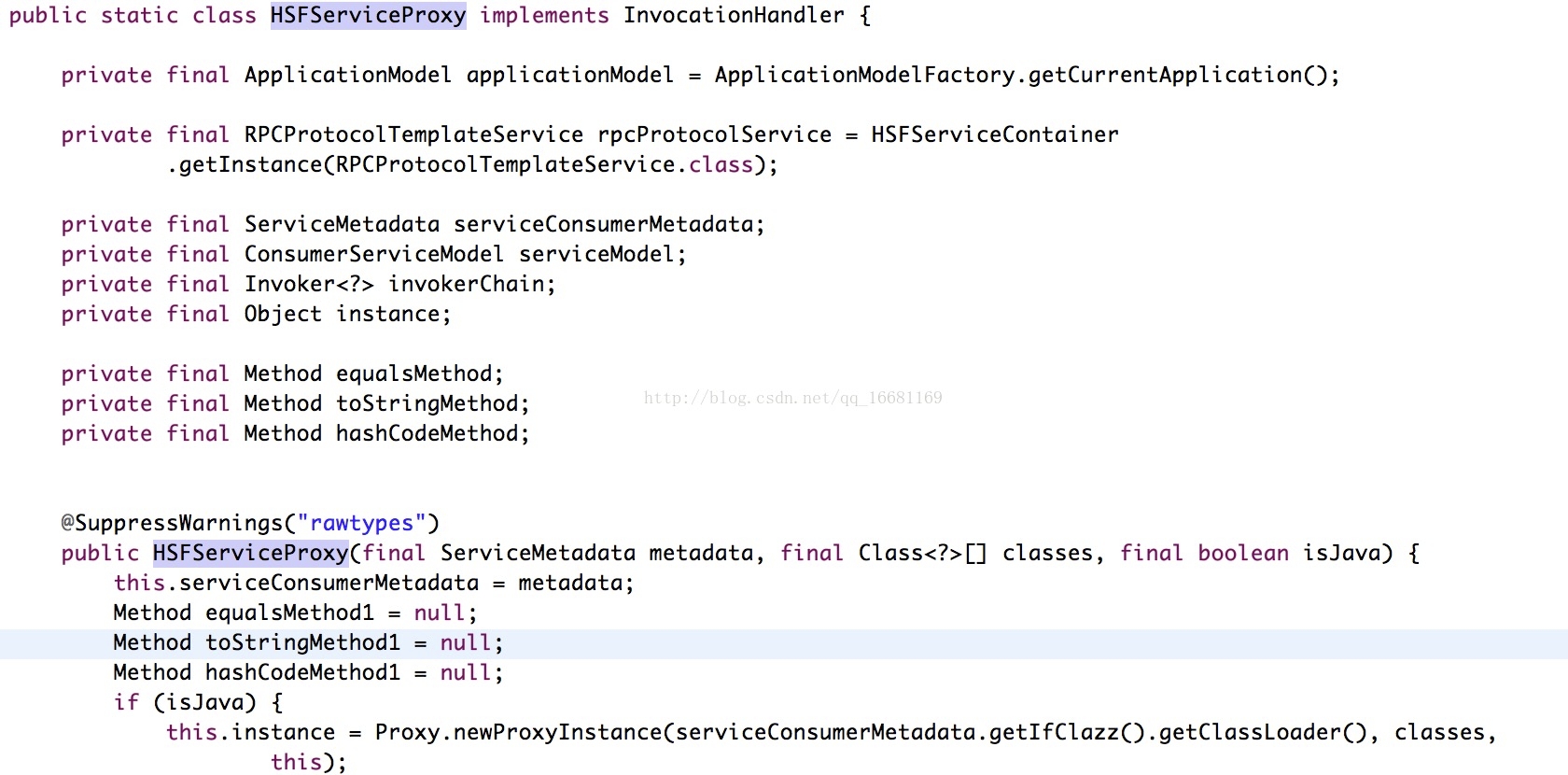The height and width of the screenshot is (775, 1568).
Task: Click the hashCodeMethod1 local variable
Action: click(x=302, y=673)
